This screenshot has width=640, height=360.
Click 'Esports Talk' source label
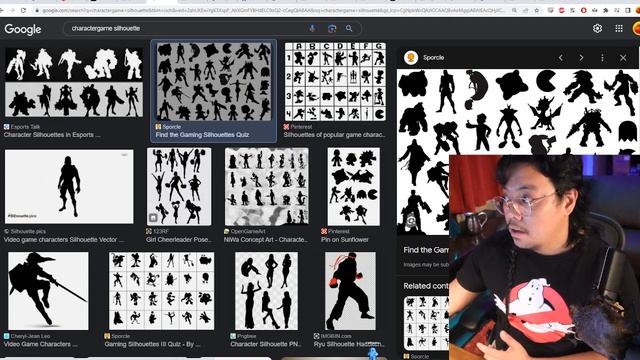(x=25, y=127)
